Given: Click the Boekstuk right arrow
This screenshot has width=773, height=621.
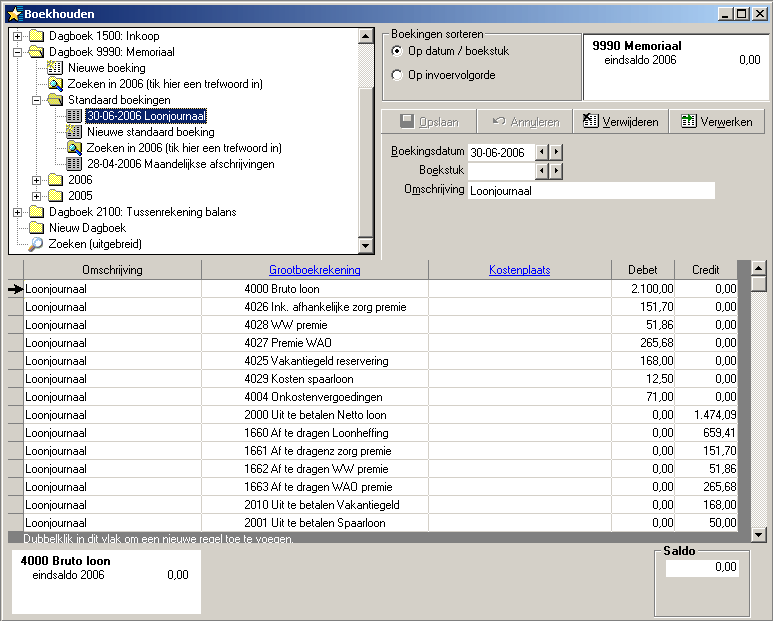Looking at the screenshot, I should click(x=556, y=171).
